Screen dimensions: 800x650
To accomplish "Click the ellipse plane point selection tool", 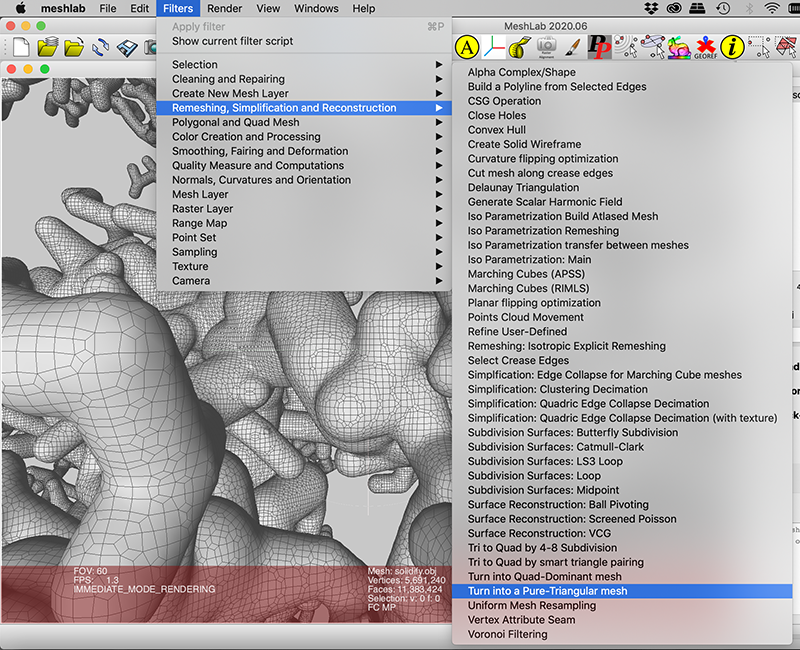I will (x=653, y=47).
